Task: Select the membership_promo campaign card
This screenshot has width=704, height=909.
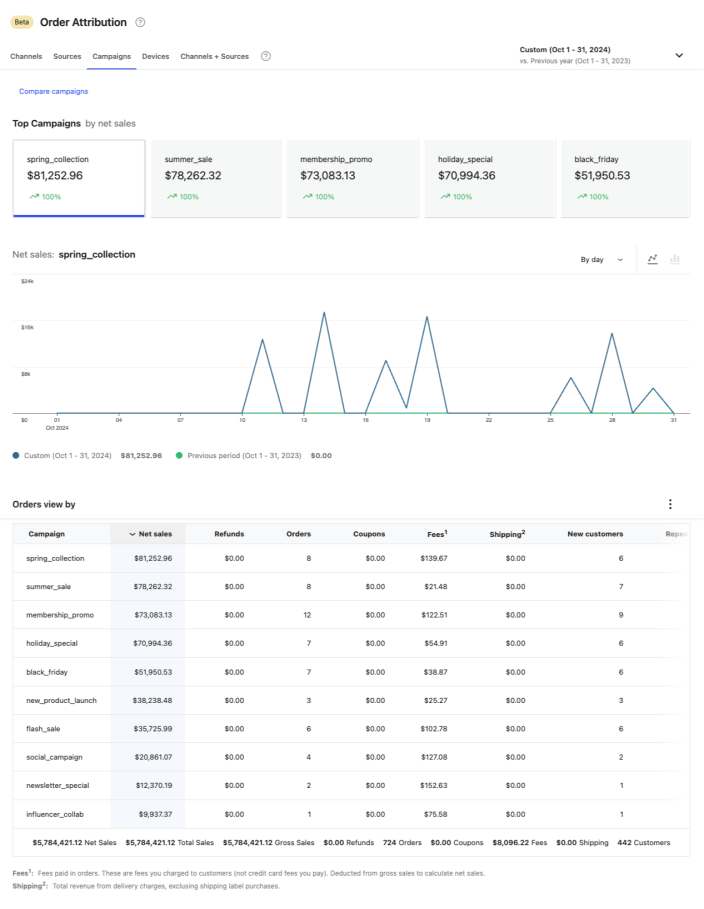Action: (x=353, y=179)
